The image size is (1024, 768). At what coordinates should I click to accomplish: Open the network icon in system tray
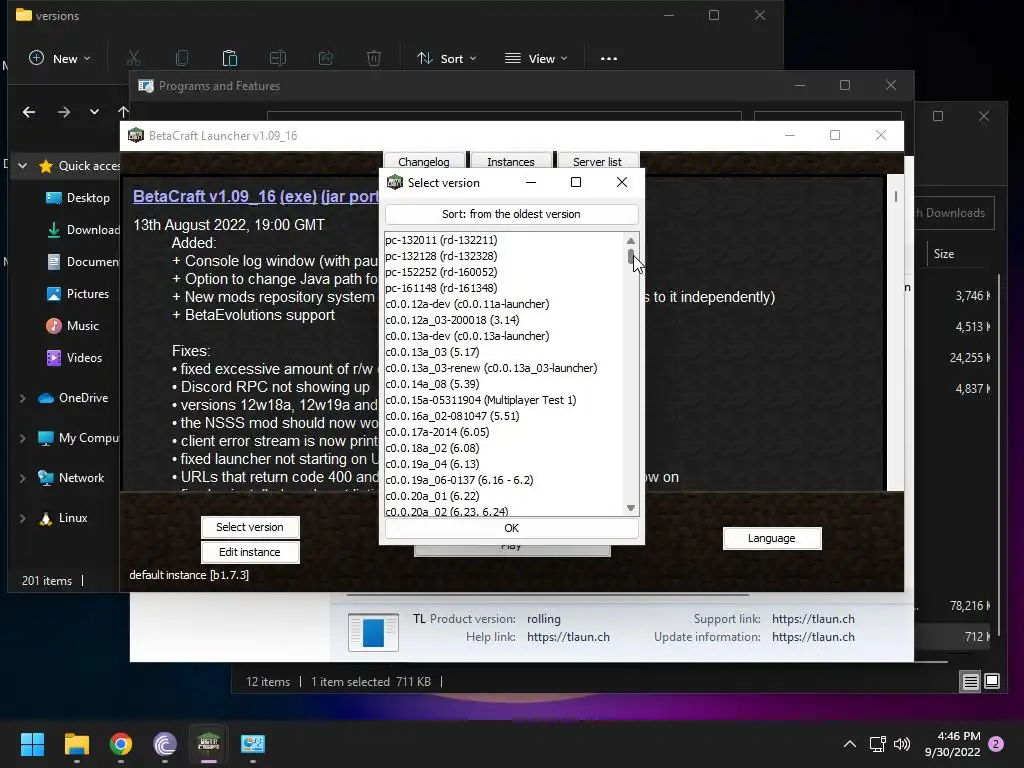[x=878, y=744]
